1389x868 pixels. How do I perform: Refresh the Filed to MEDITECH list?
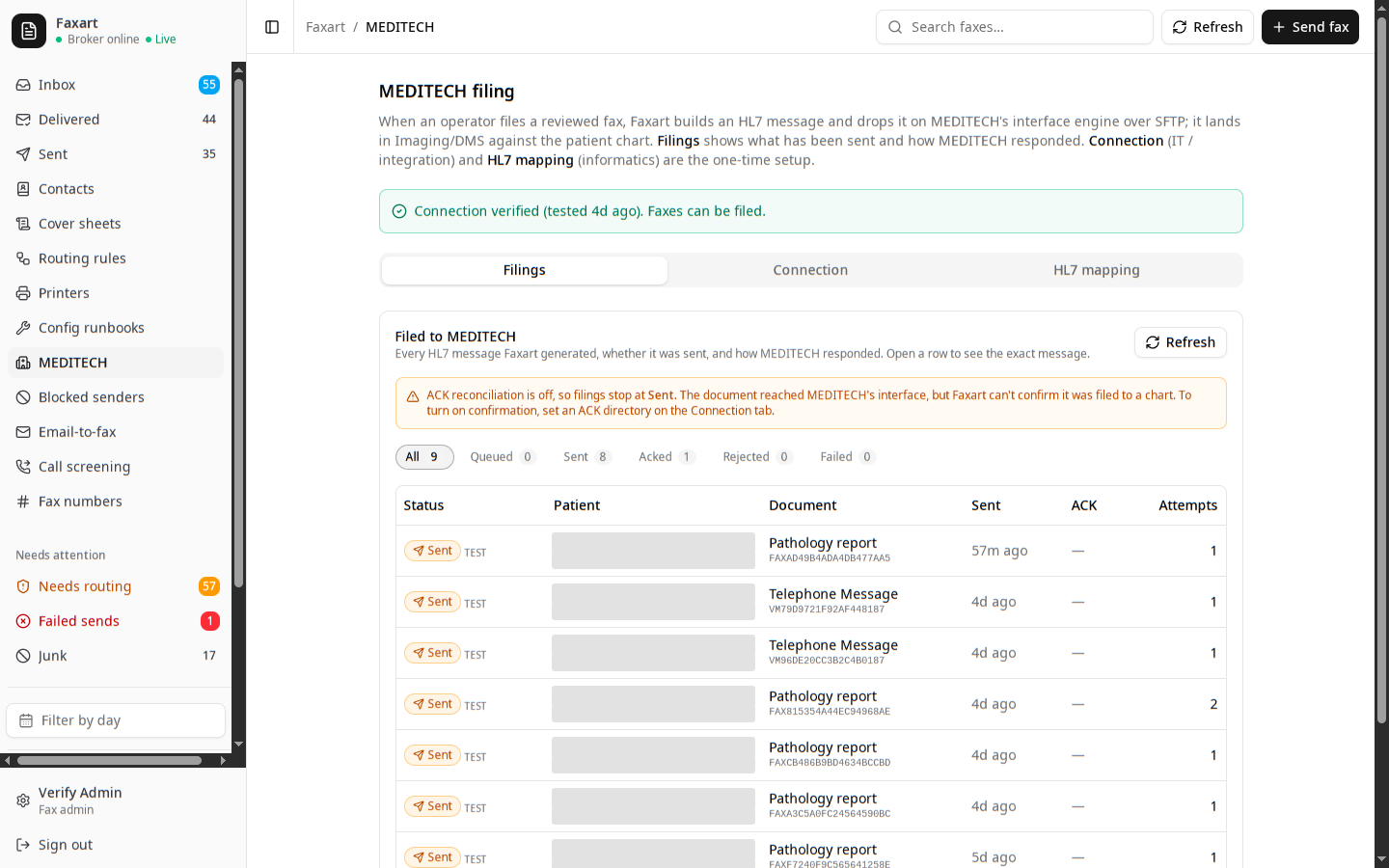pos(1181,342)
